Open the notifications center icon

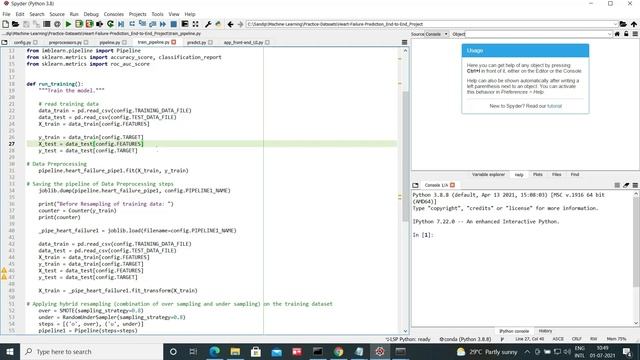(x=627, y=351)
